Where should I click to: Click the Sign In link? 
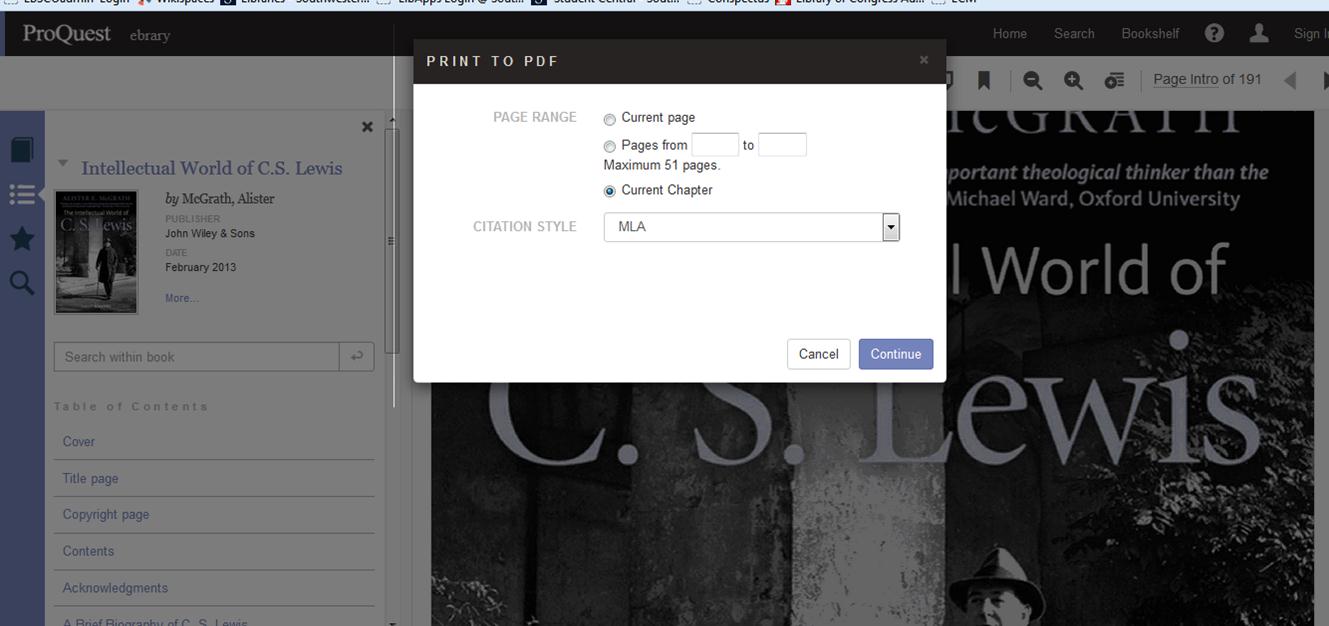pyautogui.click(x=1310, y=34)
